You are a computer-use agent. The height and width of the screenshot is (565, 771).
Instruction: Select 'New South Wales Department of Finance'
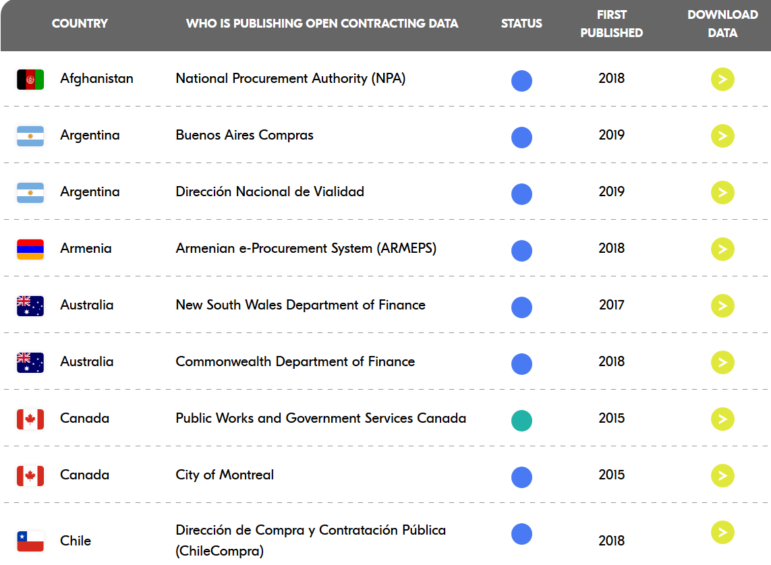click(x=300, y=305)
